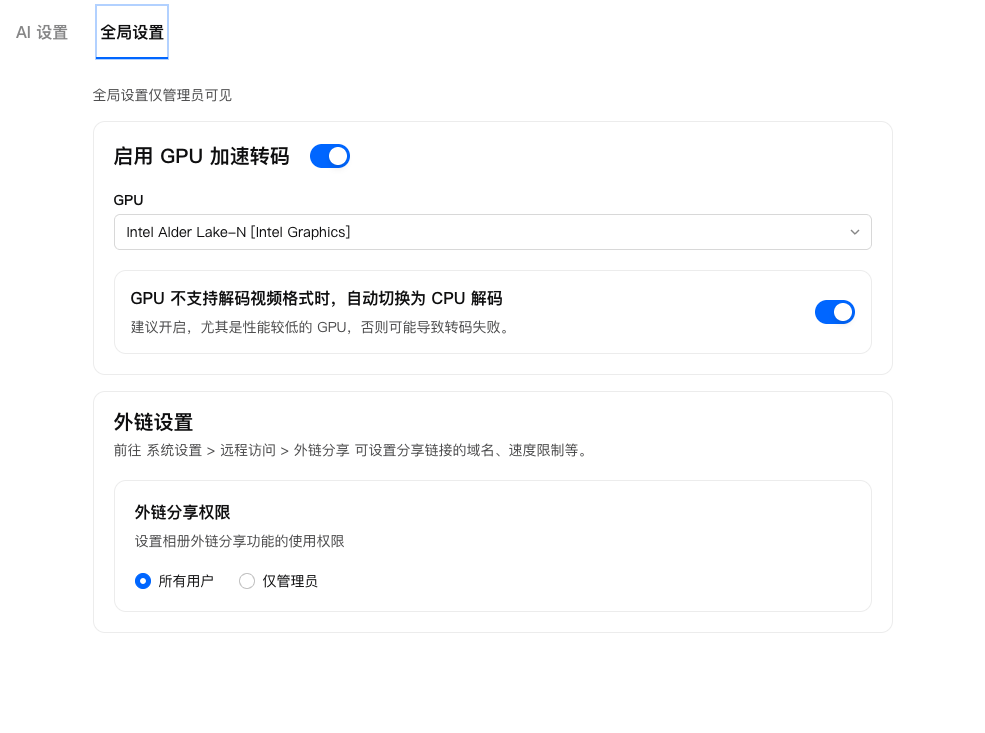Disable the 启用 GPU 加速转码 toggle
Viewport: 985px width, 733px height.
click(329, 156)
